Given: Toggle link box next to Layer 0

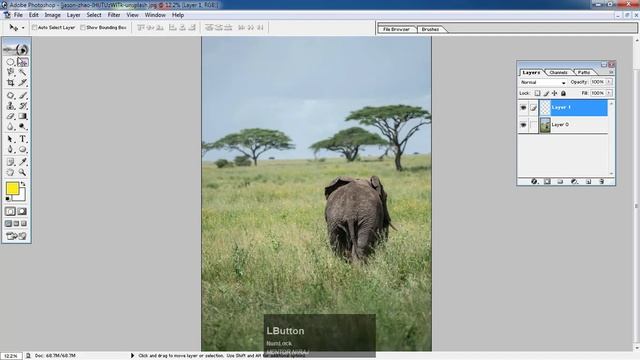Looking at the screenshot, I should coord(533,125).
